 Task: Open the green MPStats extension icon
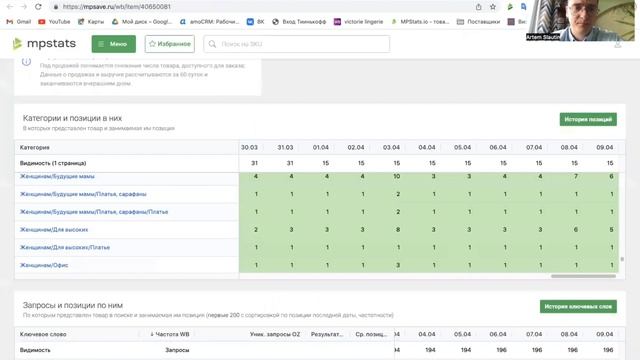[510, 7]
